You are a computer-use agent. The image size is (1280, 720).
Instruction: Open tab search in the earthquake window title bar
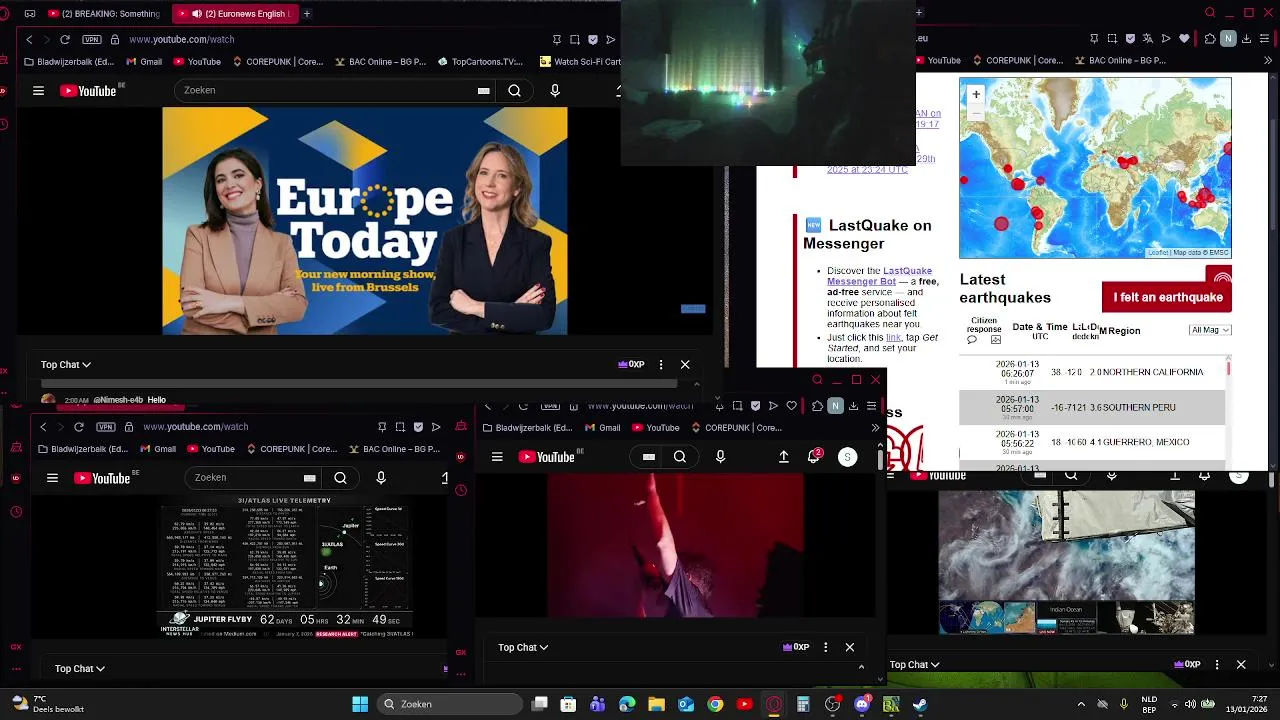point(1210,13)
